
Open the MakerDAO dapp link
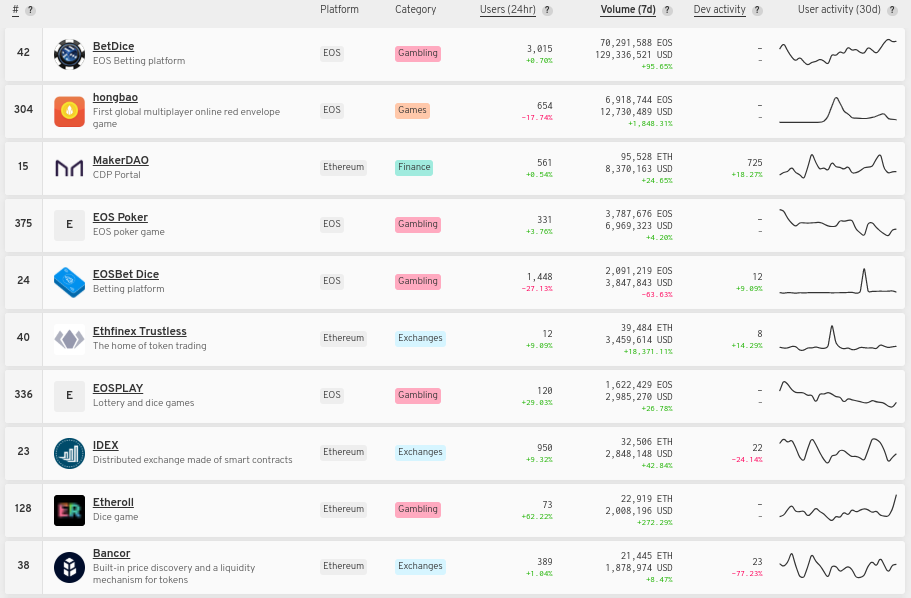click(121, 160)
